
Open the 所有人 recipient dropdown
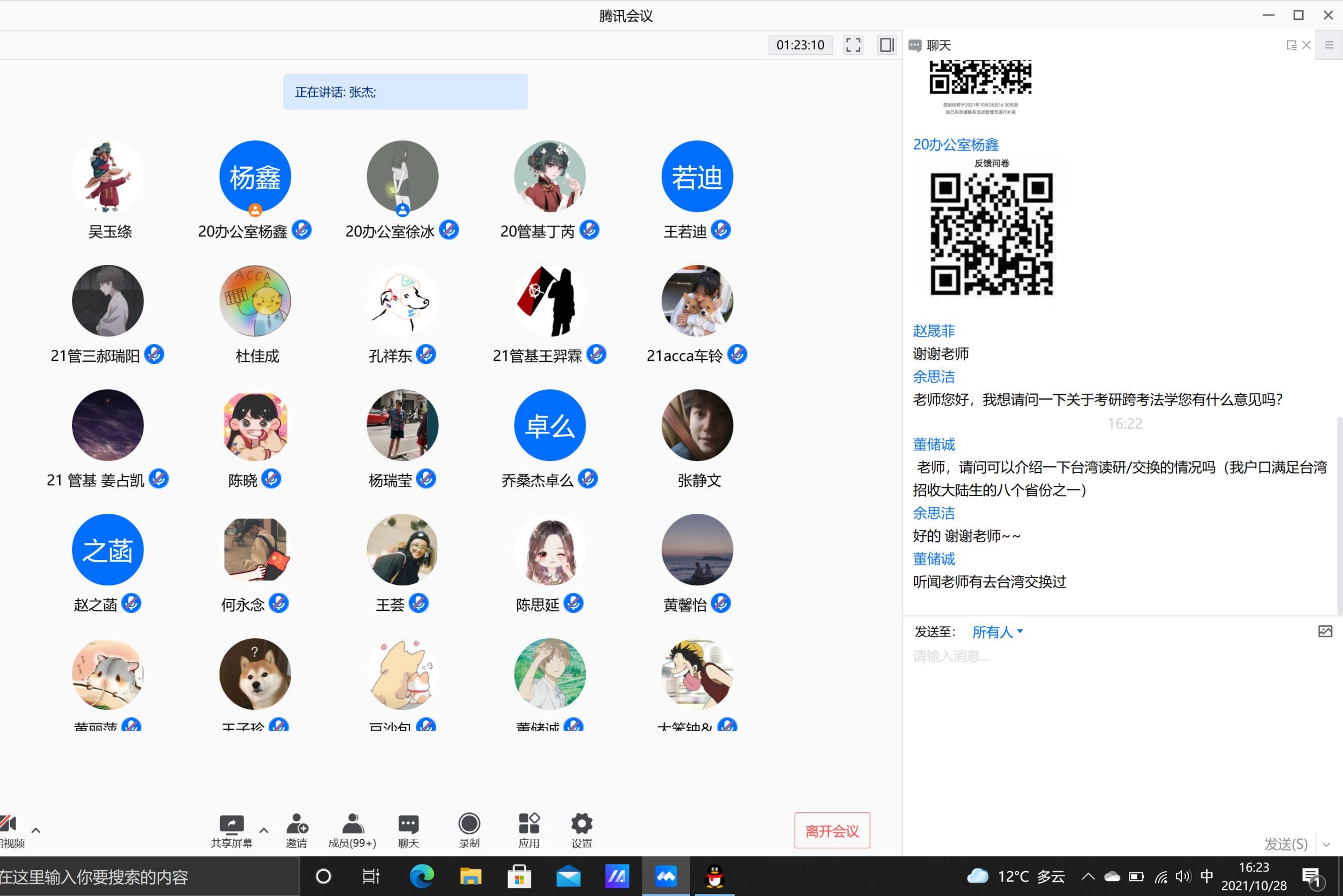[997, 632]
